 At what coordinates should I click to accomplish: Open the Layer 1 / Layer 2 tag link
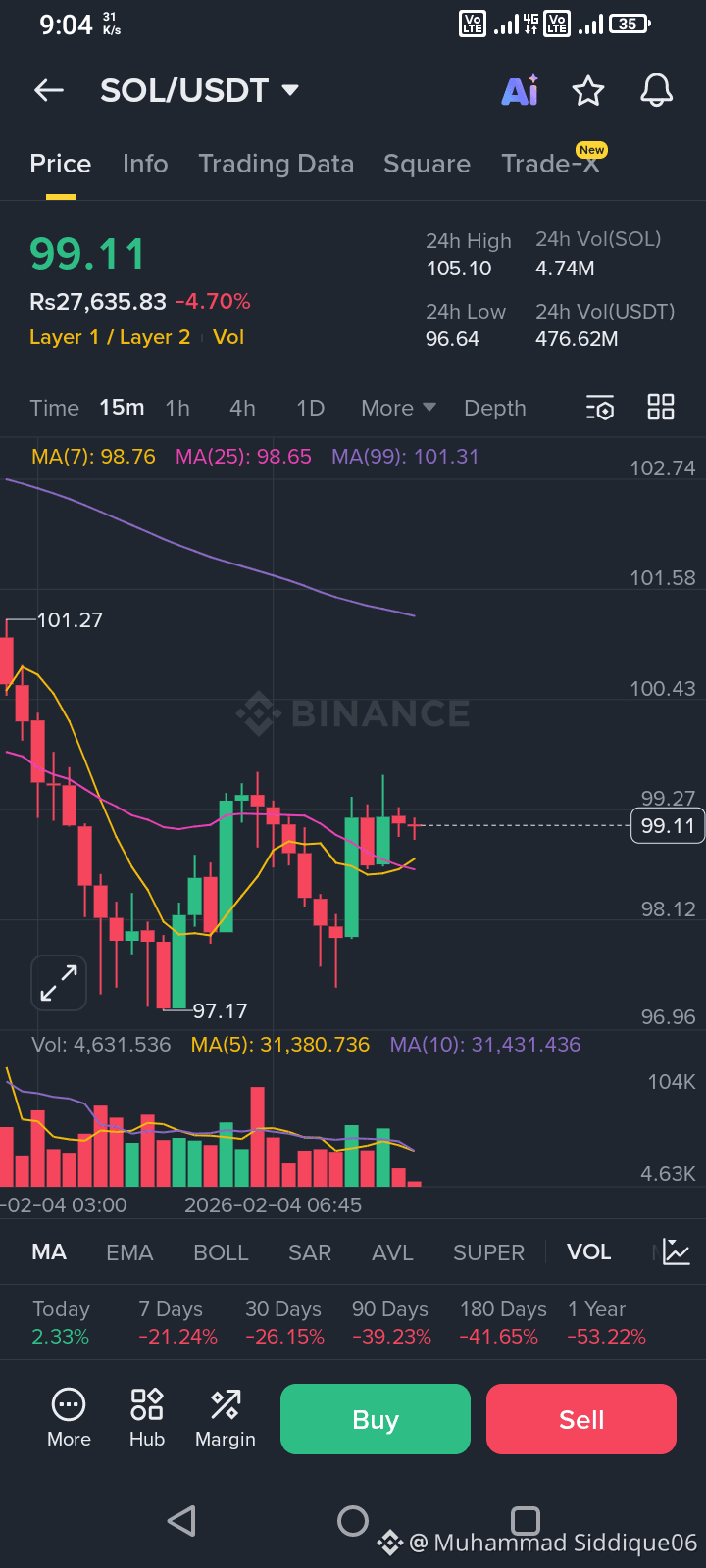[110, 337]
